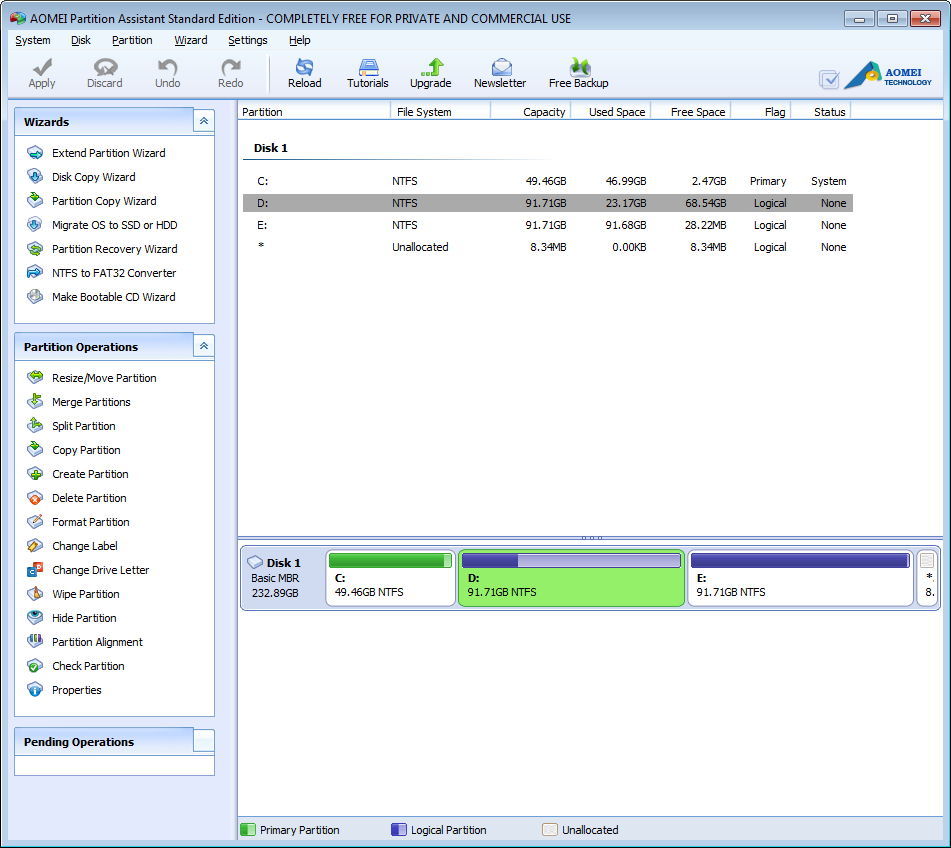The image size is (951, 848).
Task: Select Copy Partition operation
Action: pyautogui.click(x=86, y=450)
